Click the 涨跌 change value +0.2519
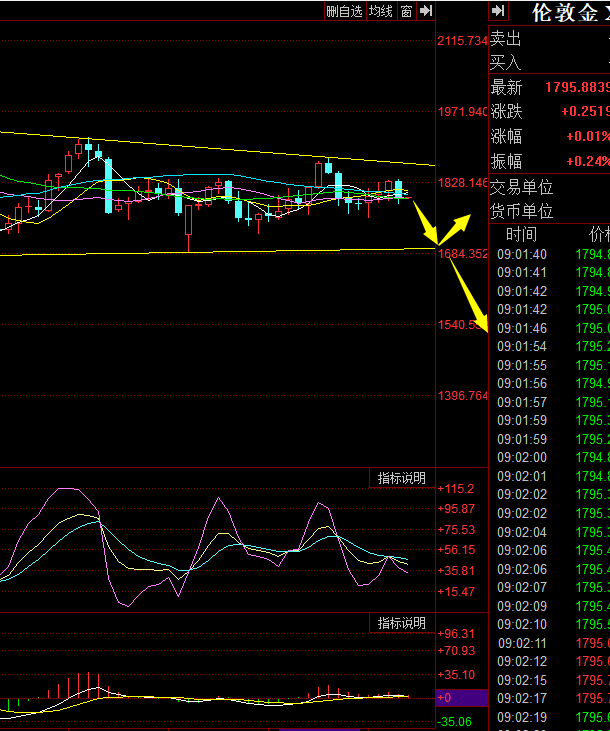The height and width of the screenshot is (731, 610). [585, 111]
